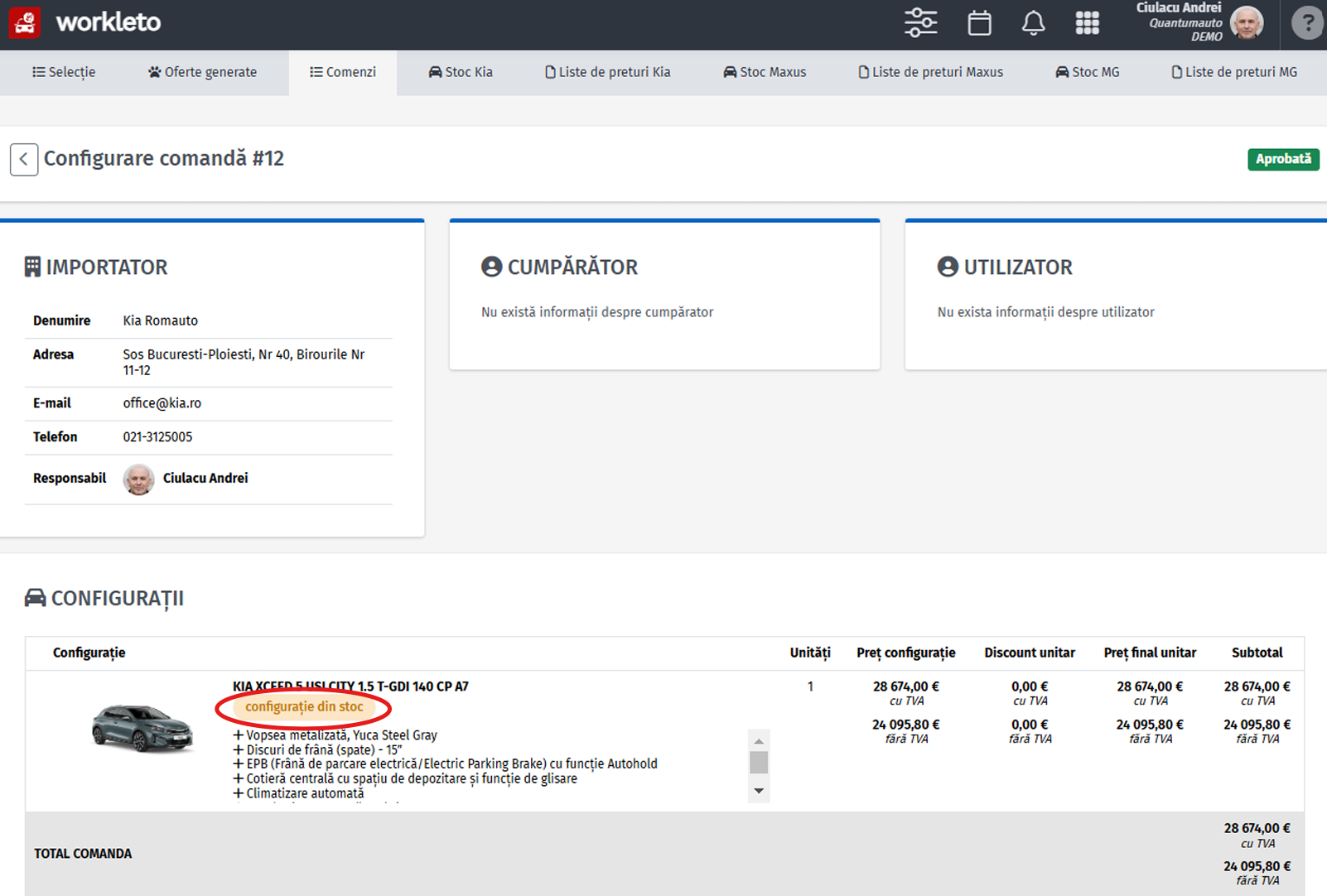Click the Kia Romauto company name
The image size is (1327, 896).
161,320
